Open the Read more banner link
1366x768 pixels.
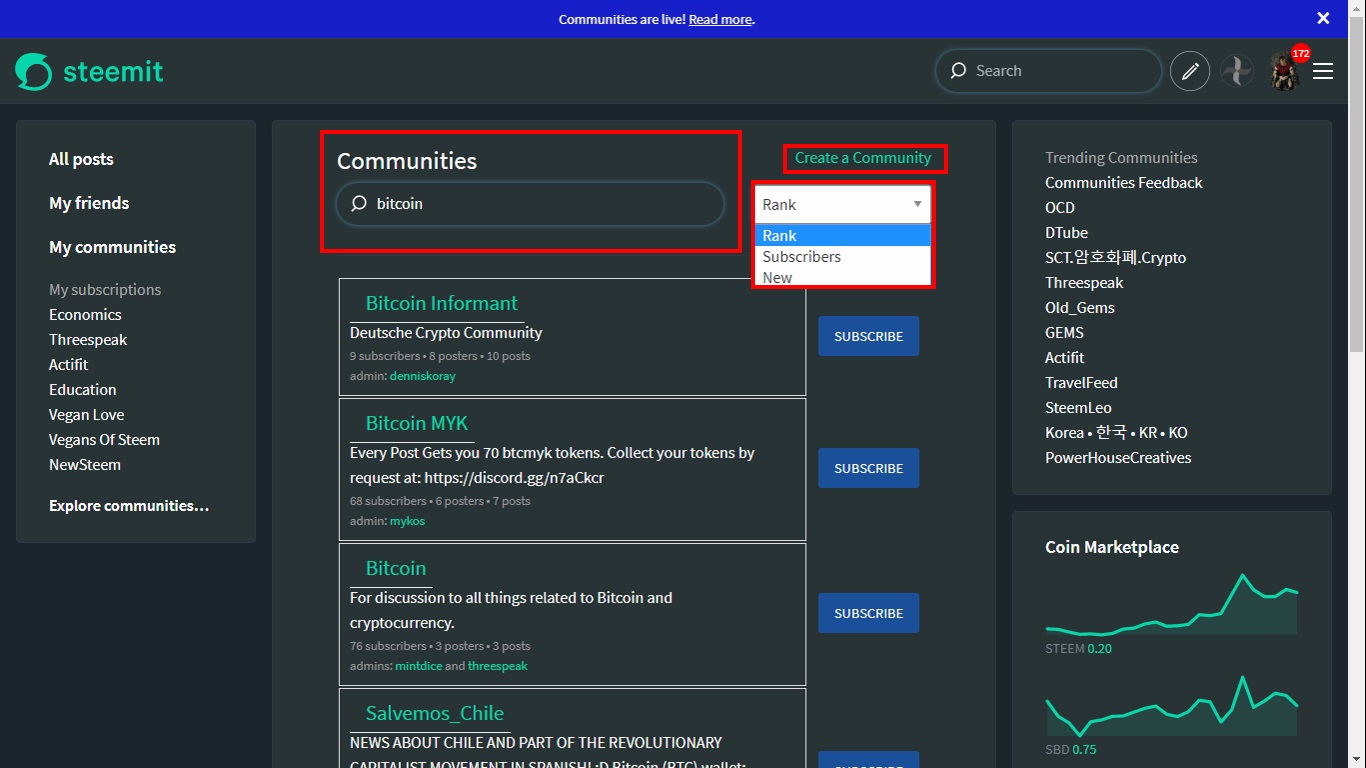720,19
